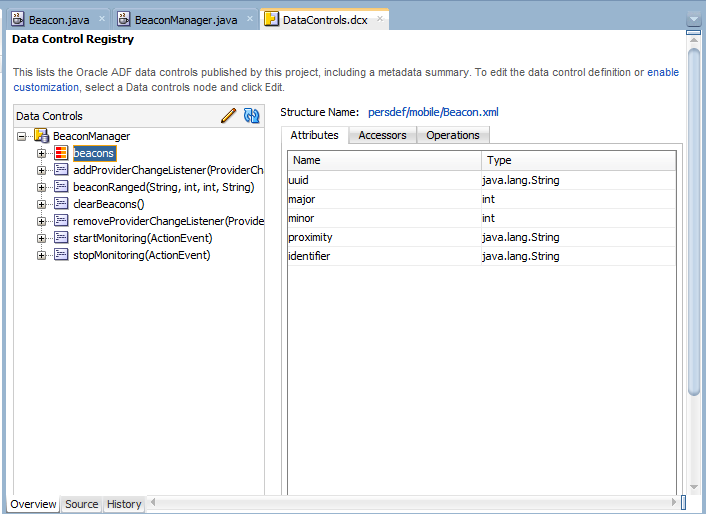
Task: Select beaconRanged(String, int, int, String) item
Action: 163,187
